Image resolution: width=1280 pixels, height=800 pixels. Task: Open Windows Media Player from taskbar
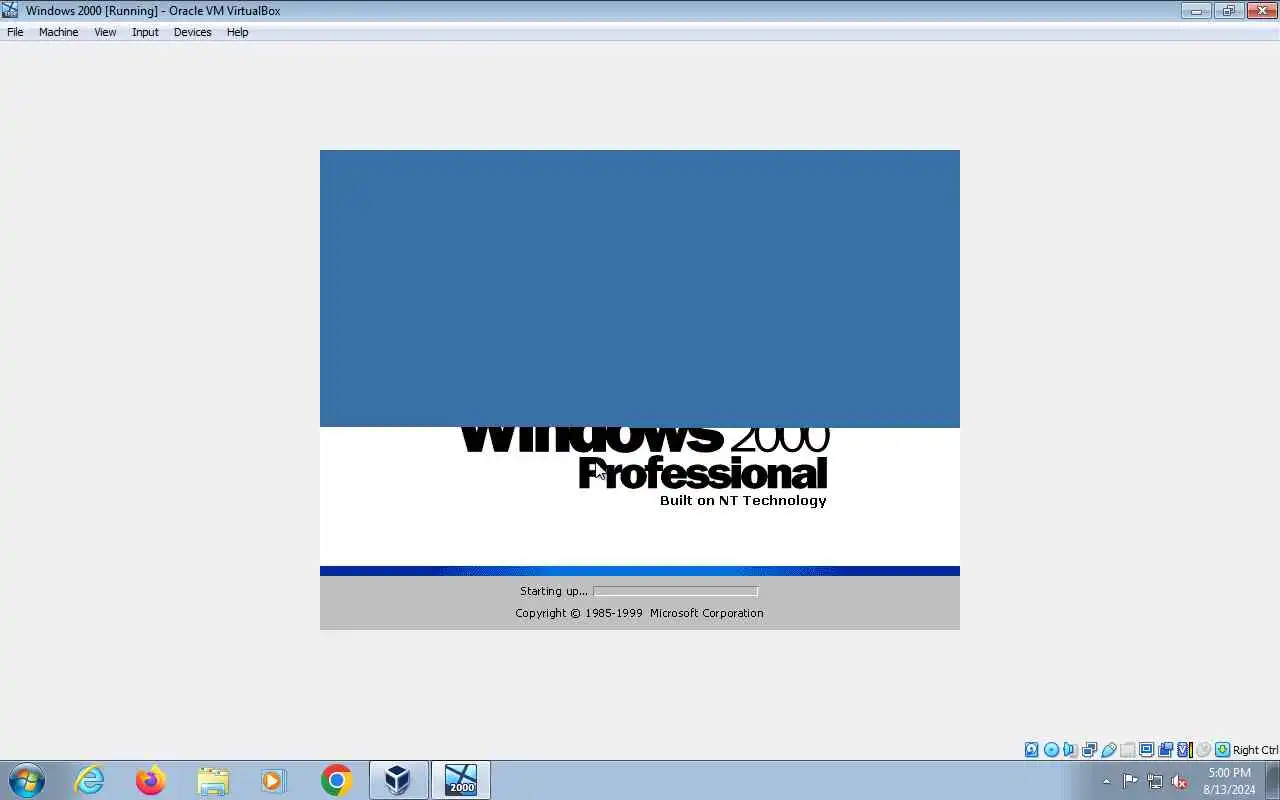pyautogui.click(x=274, y=780)
